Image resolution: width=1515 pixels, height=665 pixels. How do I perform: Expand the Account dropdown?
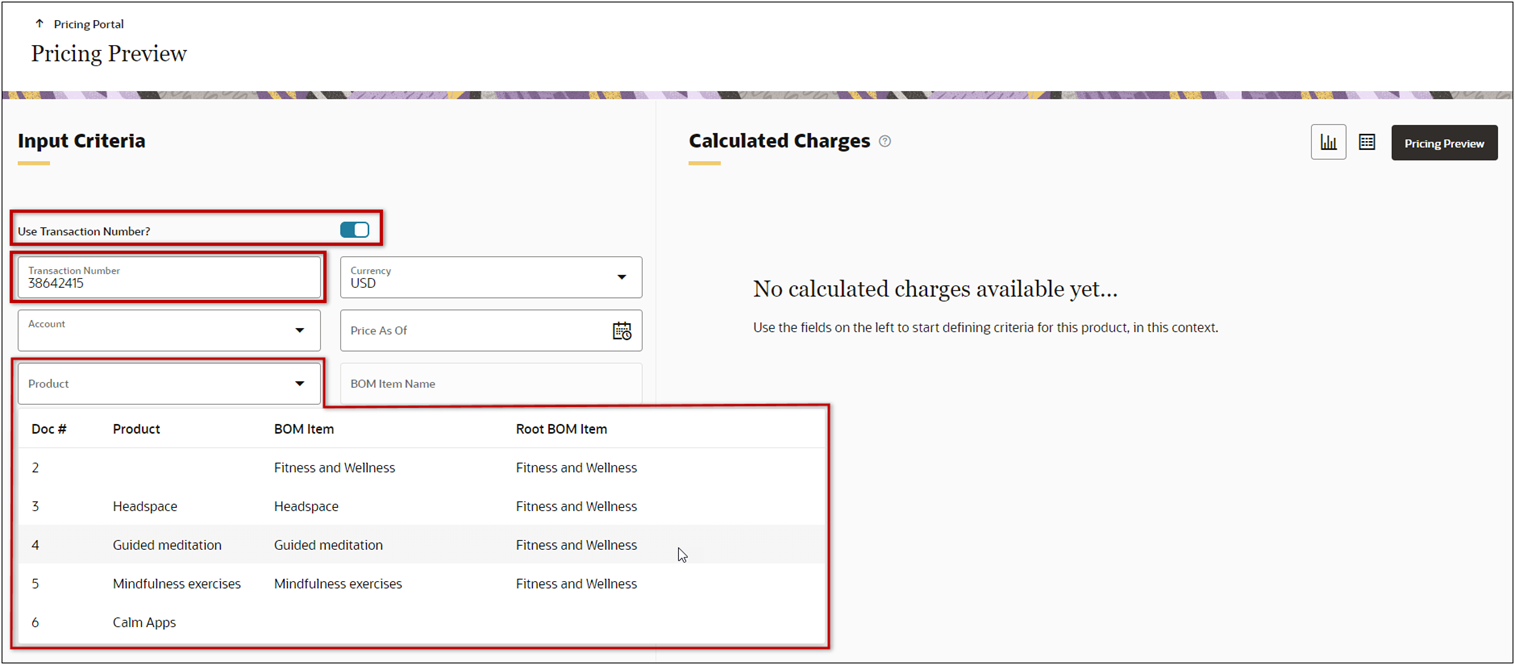[299, 330]
